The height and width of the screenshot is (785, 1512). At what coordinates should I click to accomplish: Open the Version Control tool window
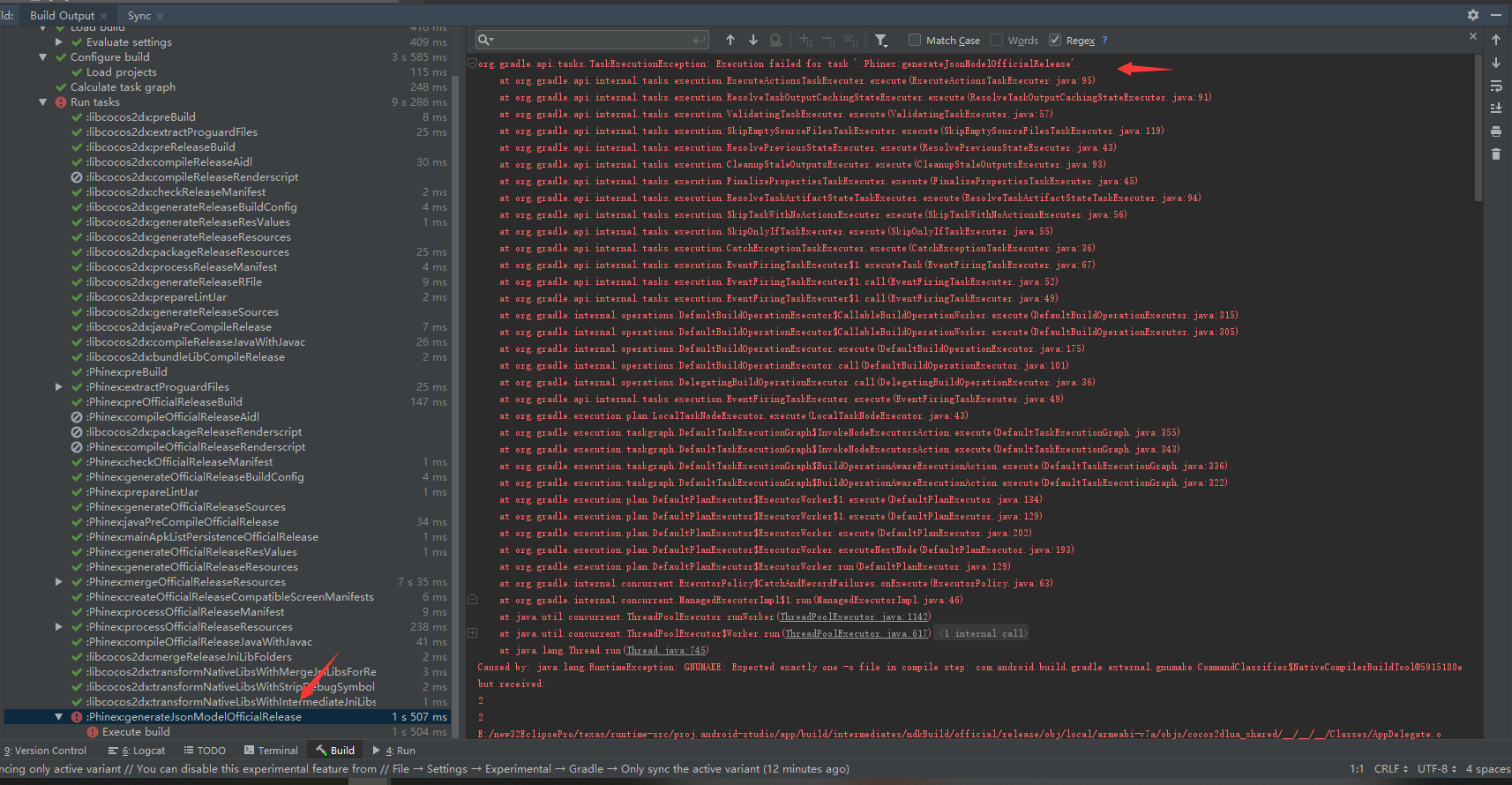(x=45, y=751)
